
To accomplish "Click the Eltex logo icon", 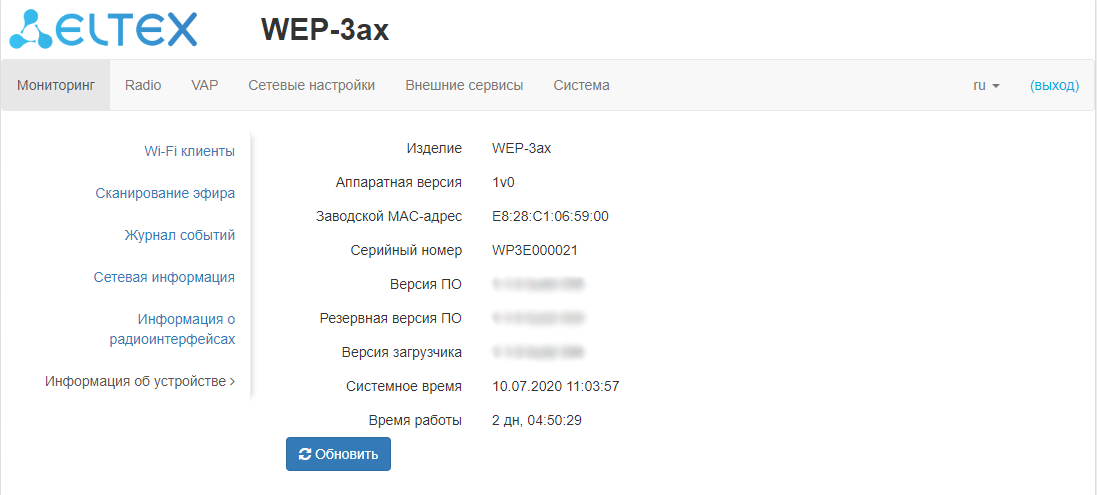I will click(x=30, y=29).
